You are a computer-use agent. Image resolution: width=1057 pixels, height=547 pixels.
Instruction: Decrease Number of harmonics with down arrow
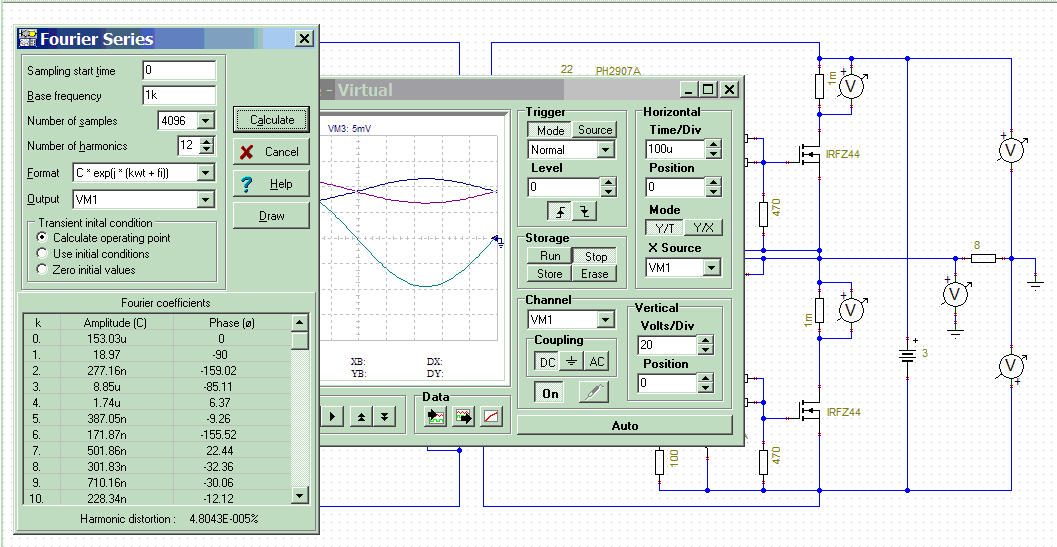[208, 149]
